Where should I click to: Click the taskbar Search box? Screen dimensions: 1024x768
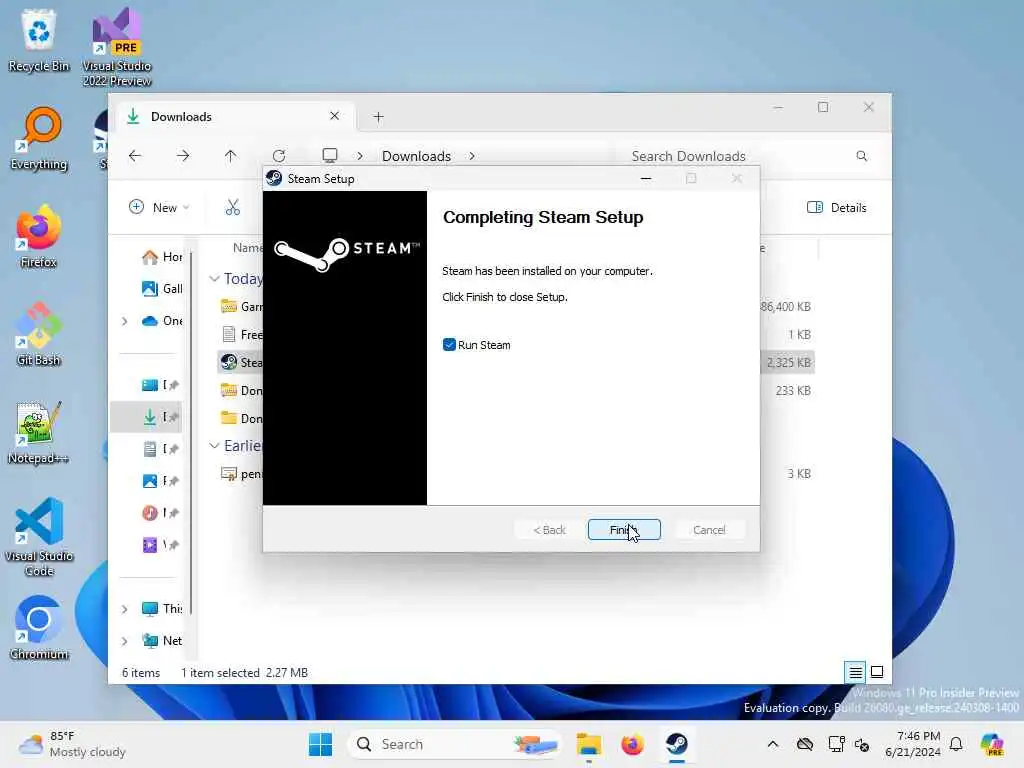(x=456, y=744)
